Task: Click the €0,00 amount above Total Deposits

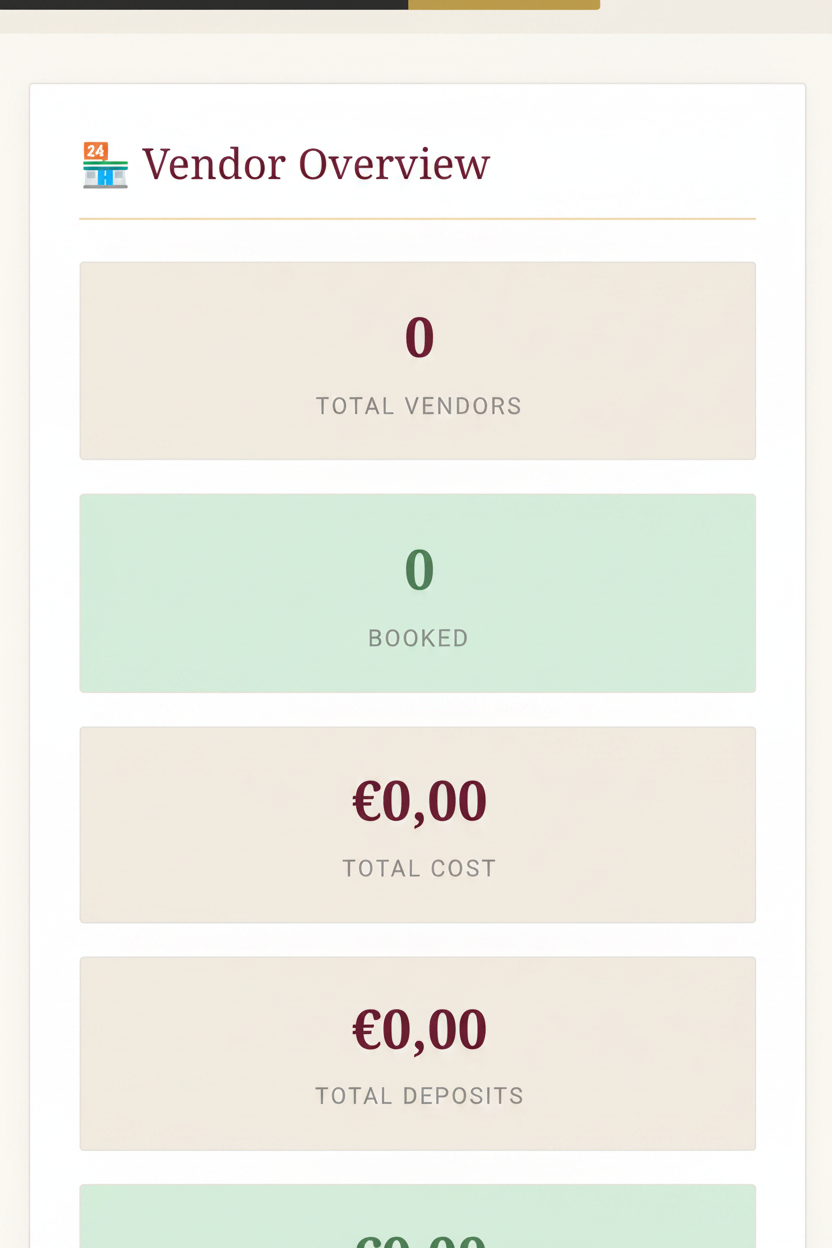Action: coord(419,1030)
